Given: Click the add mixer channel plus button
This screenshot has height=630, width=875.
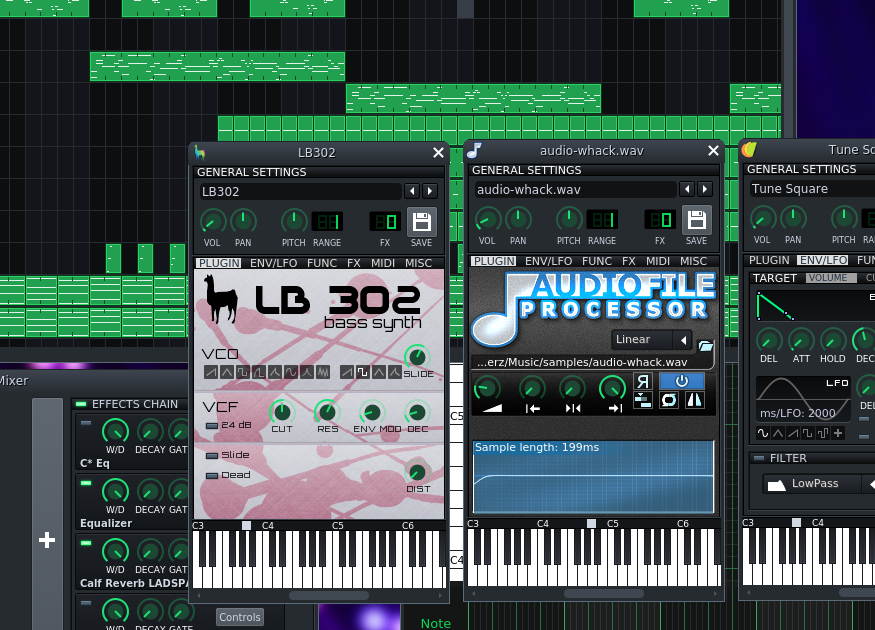Looking at the screenshot, I should (x=47, y=540).
